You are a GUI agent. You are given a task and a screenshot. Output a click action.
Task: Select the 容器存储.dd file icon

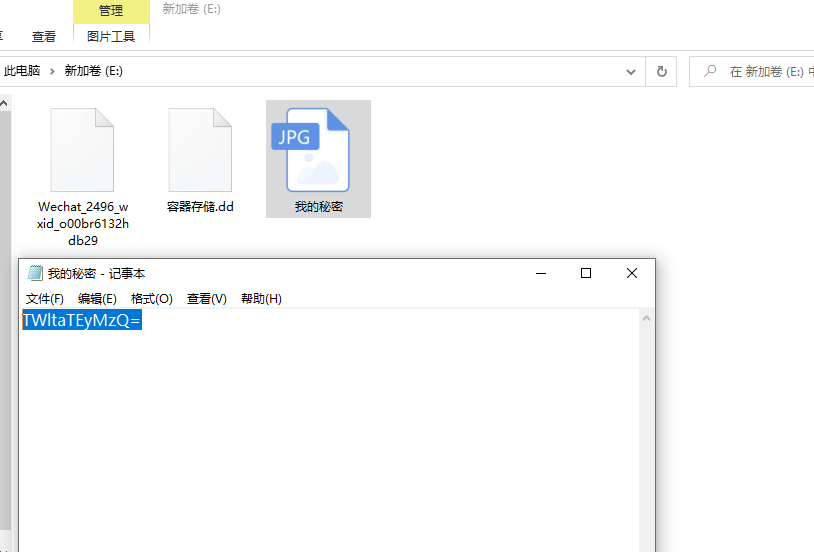(x=200, y=150)
